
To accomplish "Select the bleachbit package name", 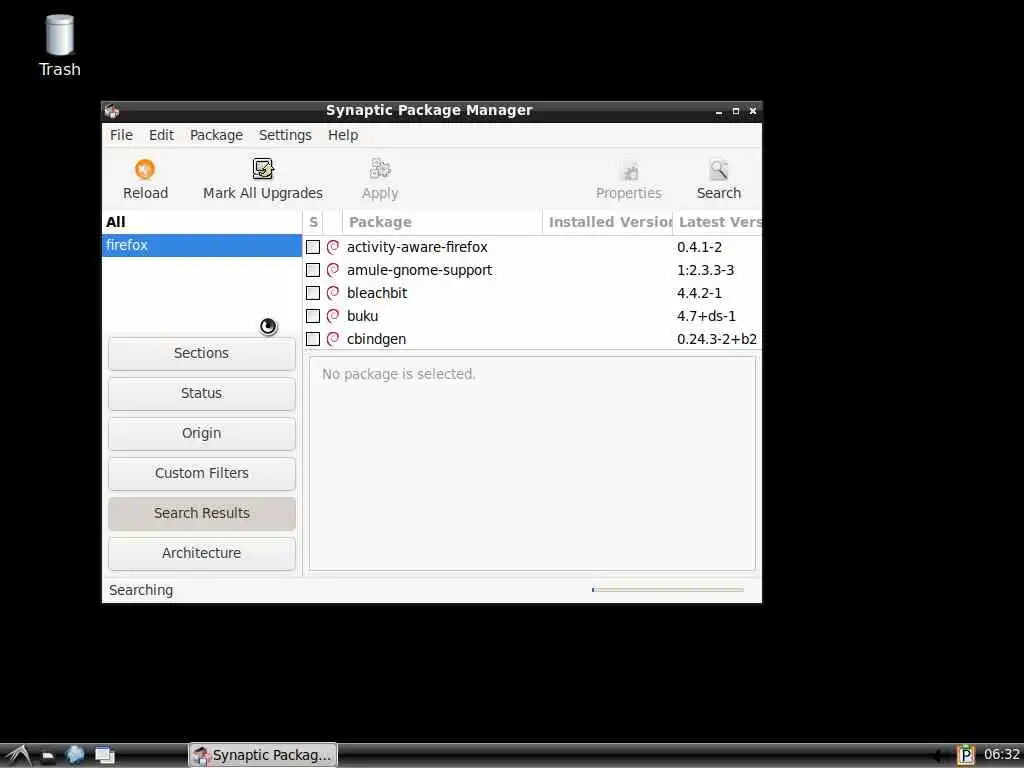I will pyautogui.click(x=377, y=293).
